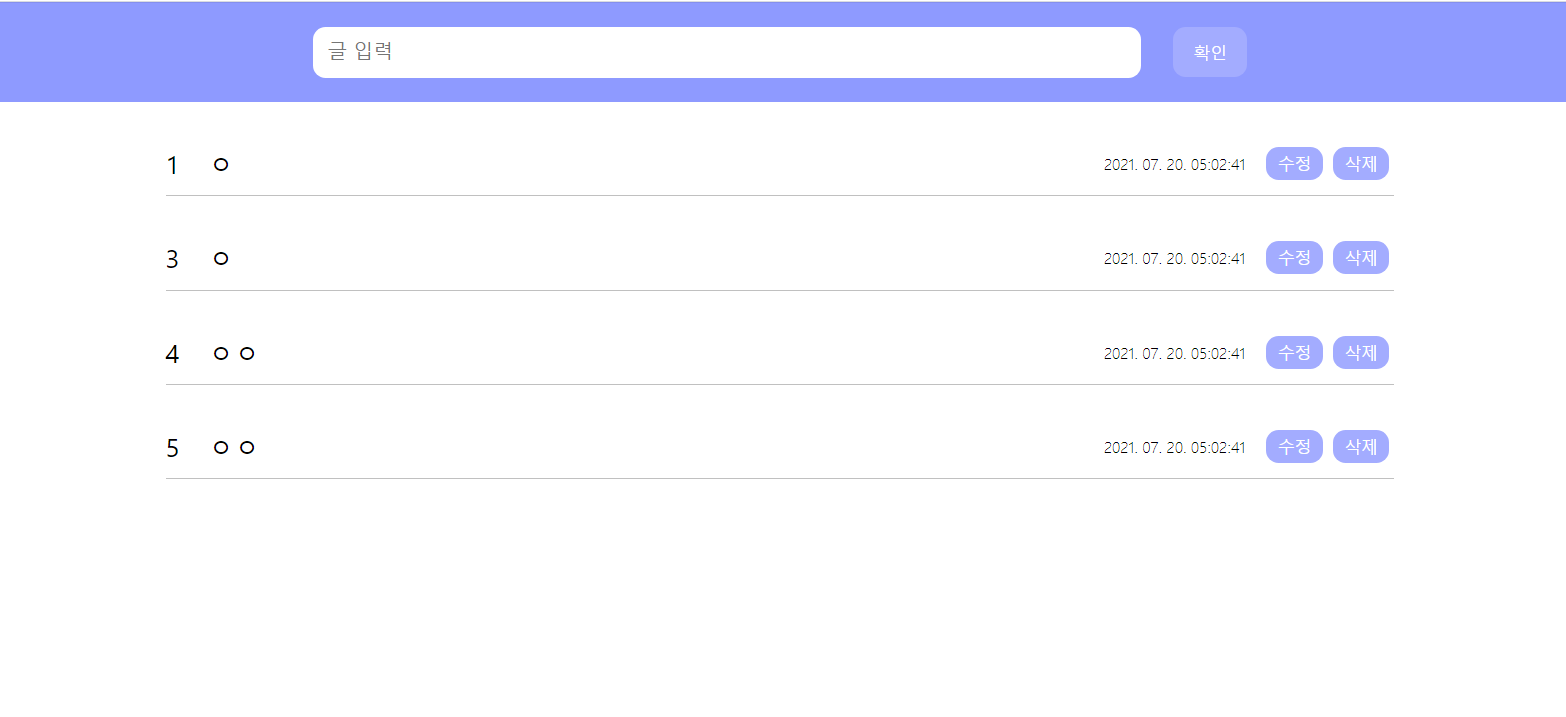The image size is (1566, 717).
Task: Click the timestamp of post 1
Action: pyautogui.click(x=1175, y=163)
